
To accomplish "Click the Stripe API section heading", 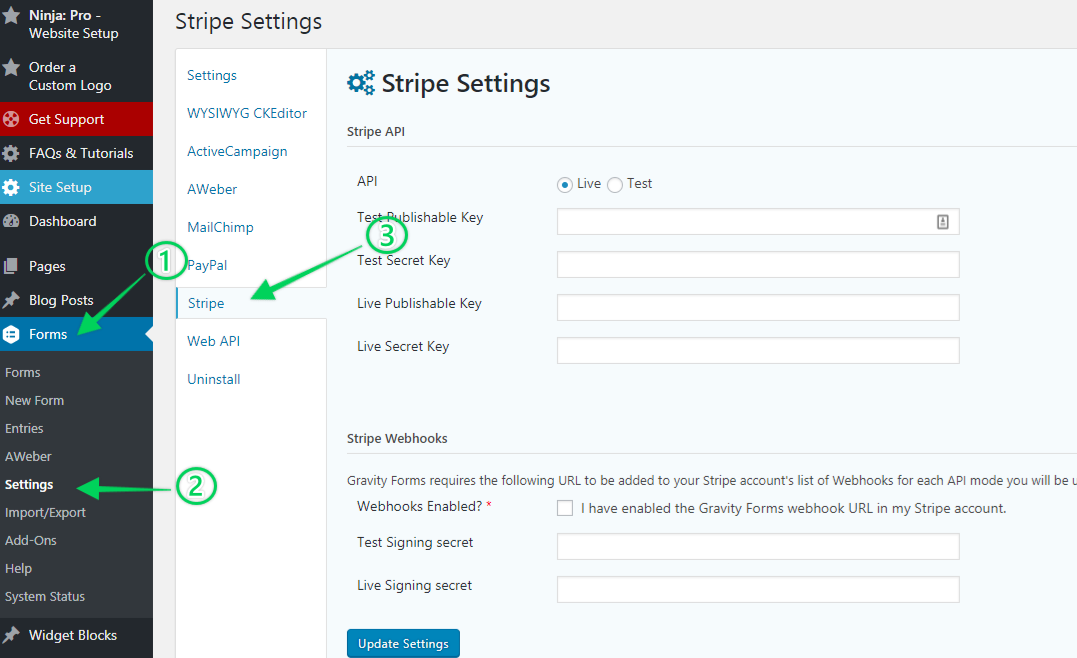I will 376,131.
